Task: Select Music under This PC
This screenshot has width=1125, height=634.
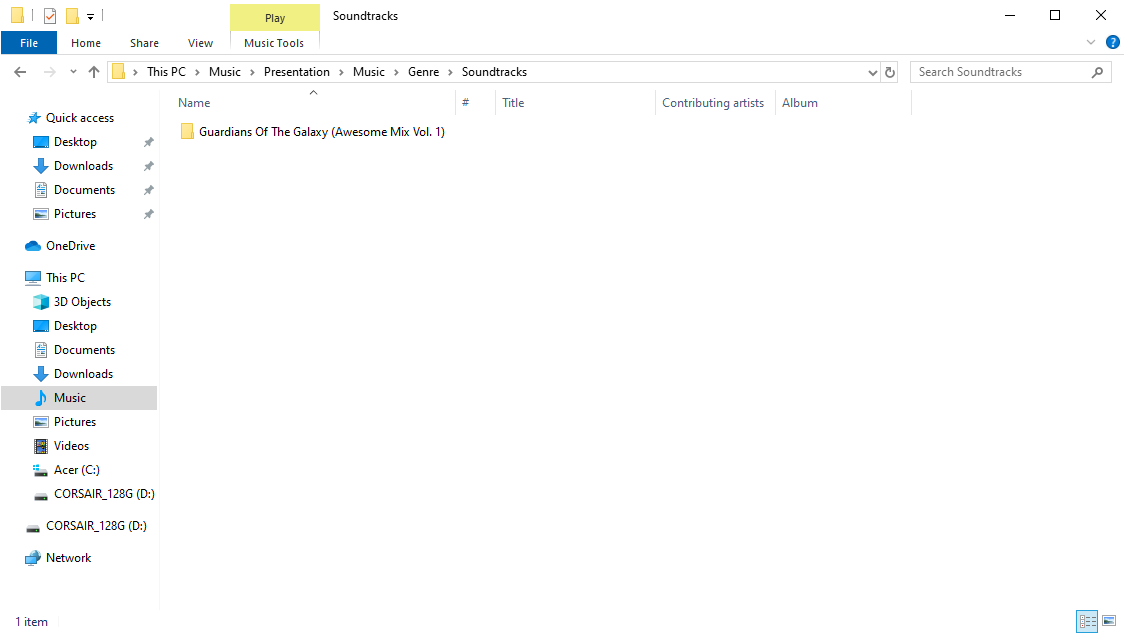Action: click(x=79, y=398)
